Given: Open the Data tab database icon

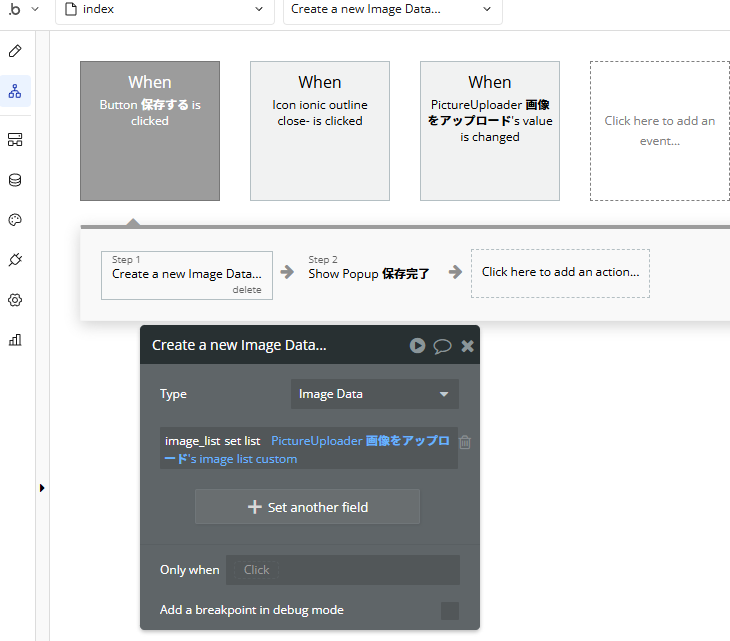Looking at the screenshot, I should pos(15,180).
